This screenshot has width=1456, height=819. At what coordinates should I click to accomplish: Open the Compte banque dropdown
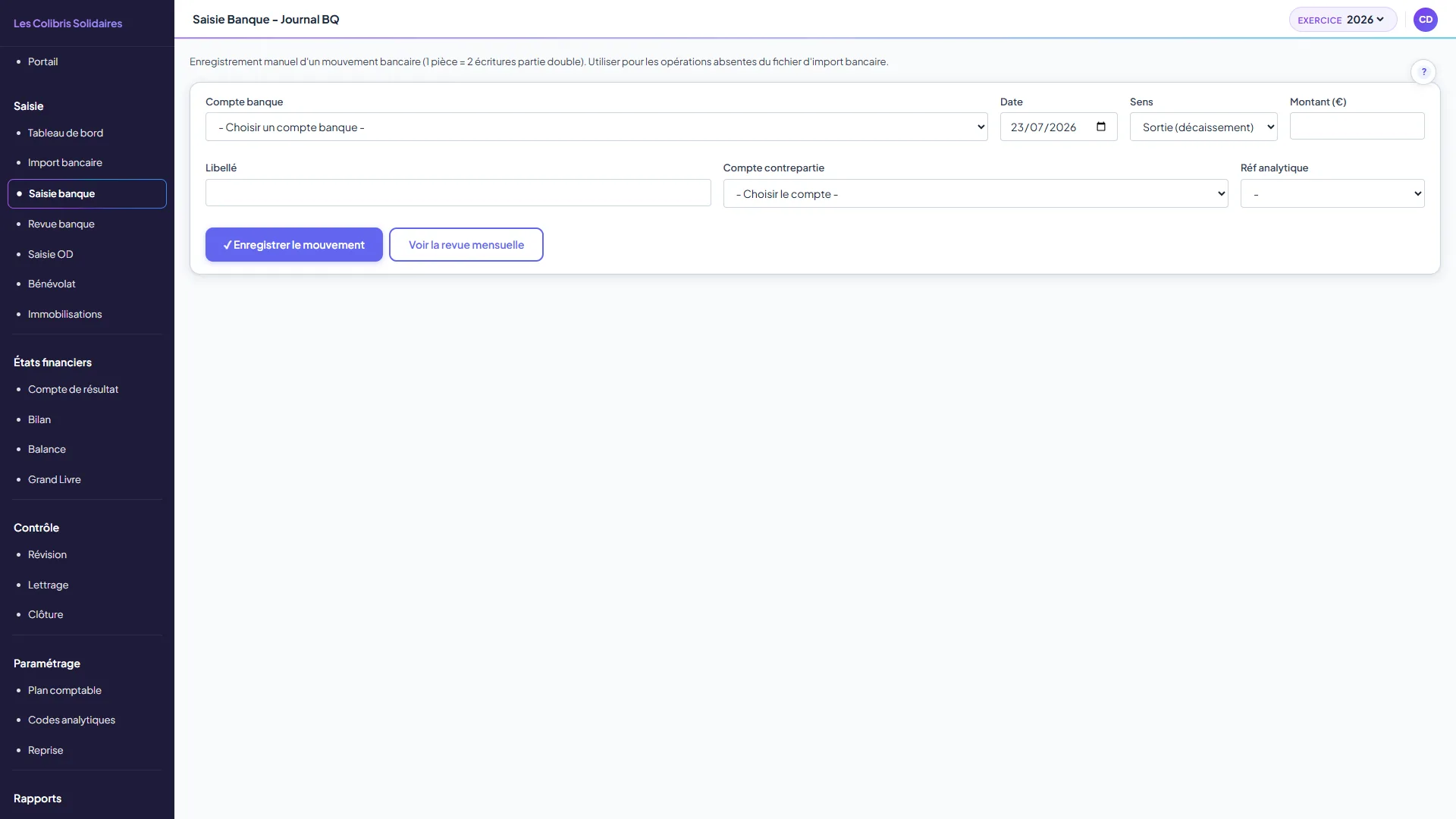(x=596, y=127)
